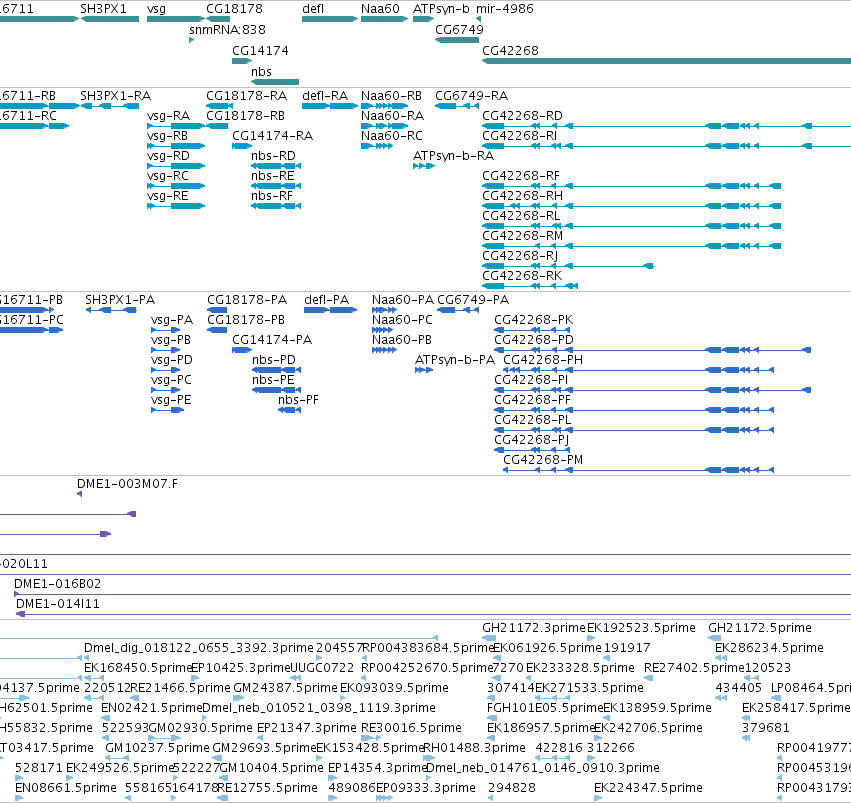Select the CG42268-RD transcript label
The image size is (851, 803).
pos(523,116)
